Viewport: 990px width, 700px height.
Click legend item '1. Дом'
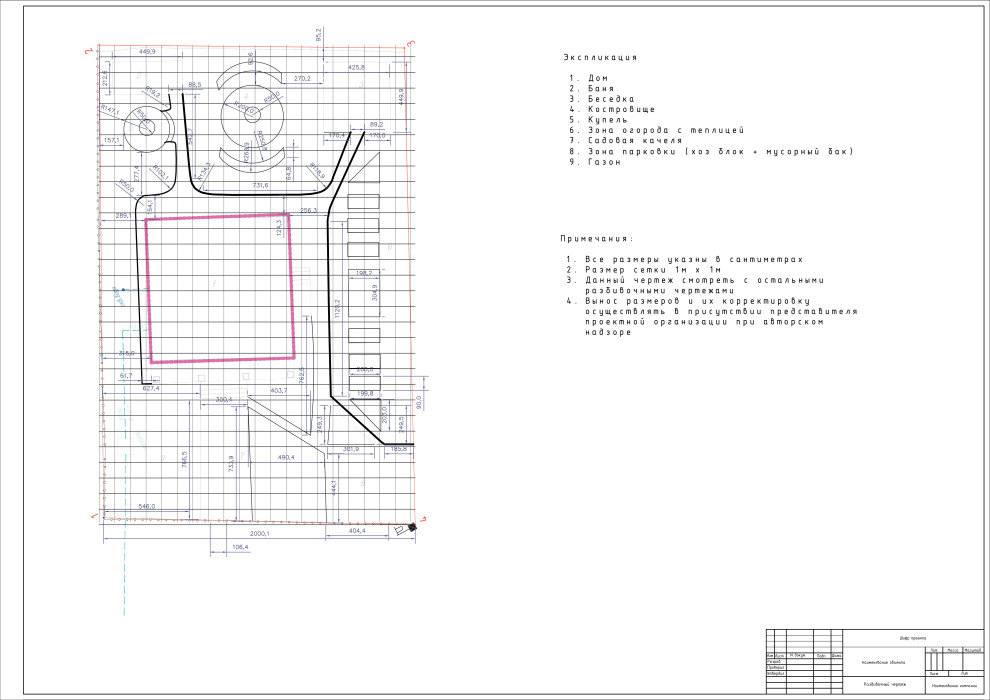click(589, 78)
